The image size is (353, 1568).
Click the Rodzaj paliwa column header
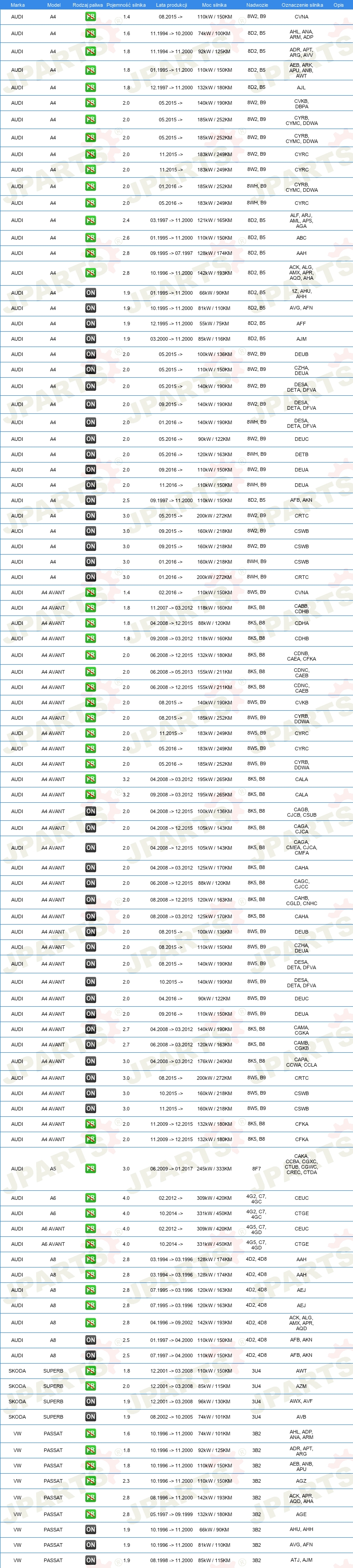(88, 5)
